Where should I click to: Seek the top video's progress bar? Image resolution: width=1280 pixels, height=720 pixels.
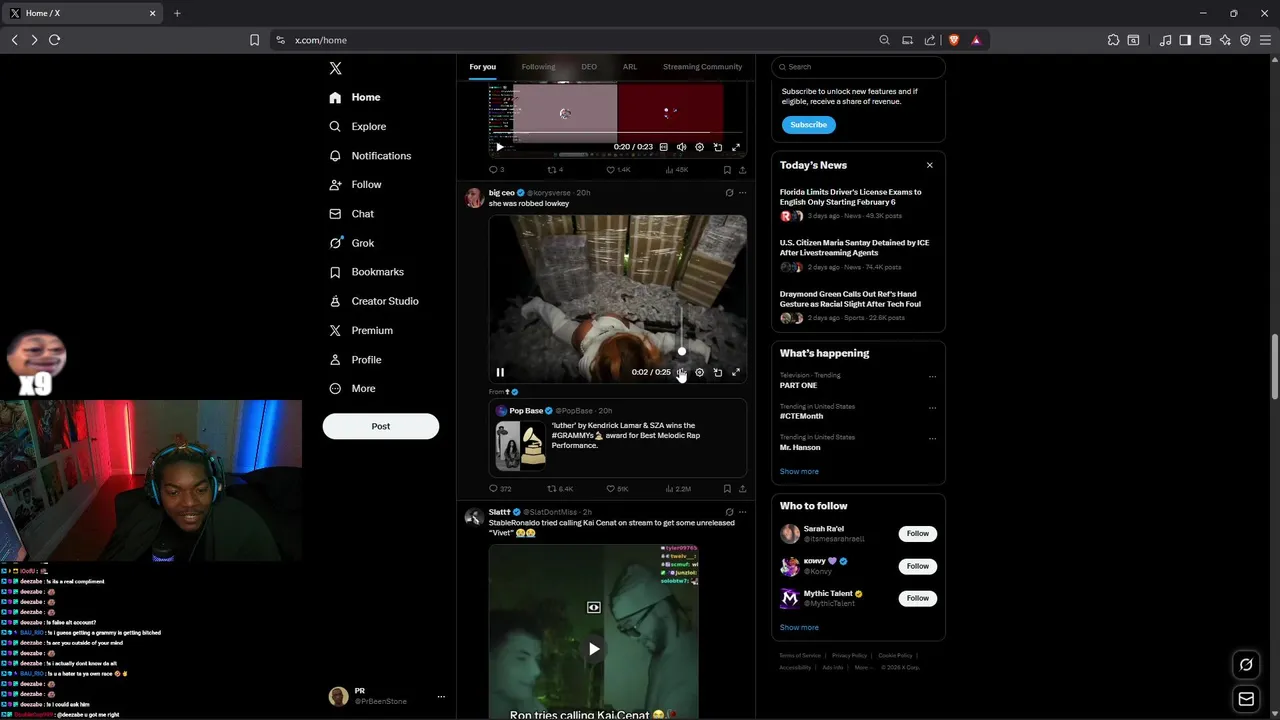point(617,133)
